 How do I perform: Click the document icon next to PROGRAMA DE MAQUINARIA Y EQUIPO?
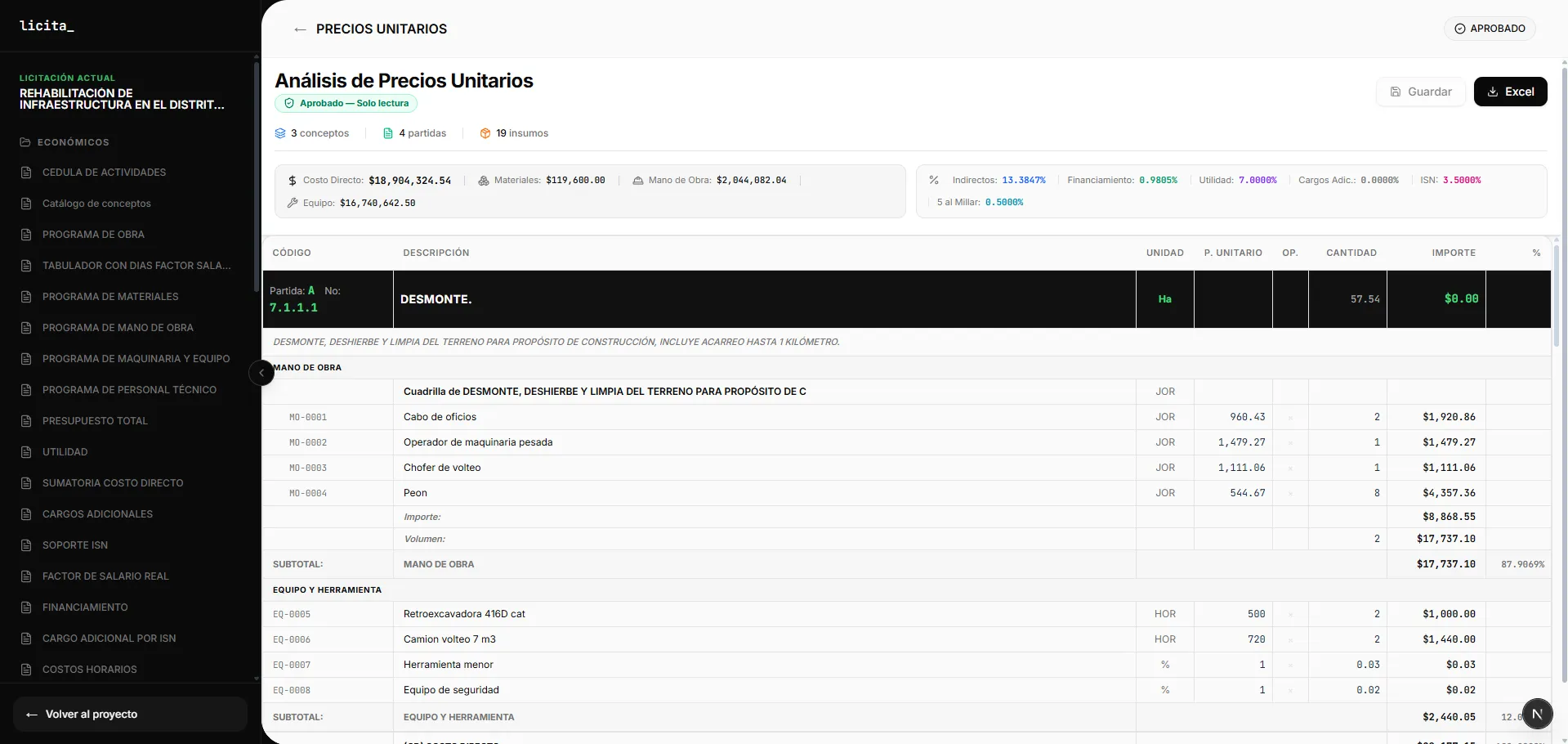[26, 359]
